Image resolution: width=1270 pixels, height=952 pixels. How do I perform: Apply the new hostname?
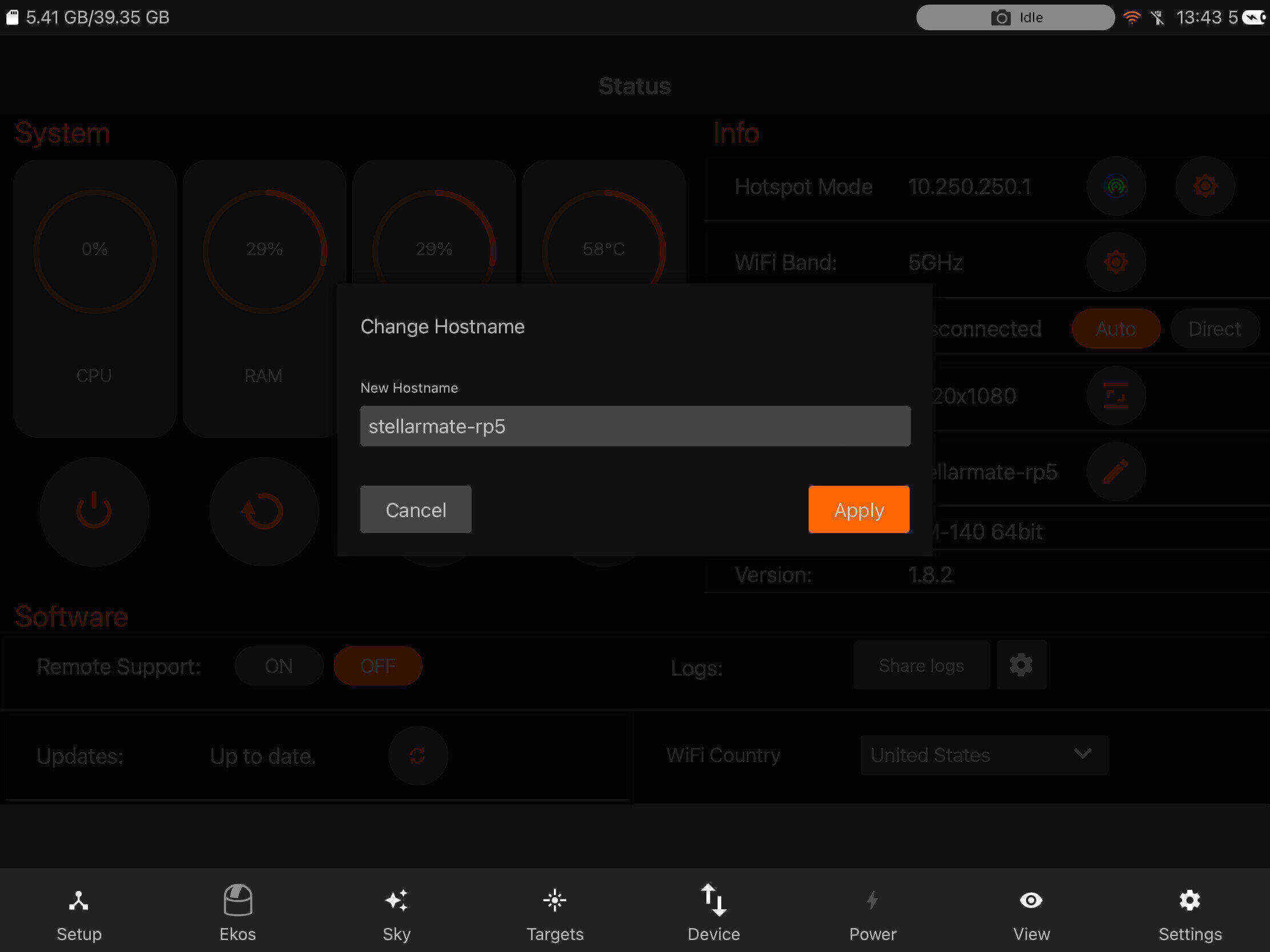pyautogui.click(x=859, y=510)
